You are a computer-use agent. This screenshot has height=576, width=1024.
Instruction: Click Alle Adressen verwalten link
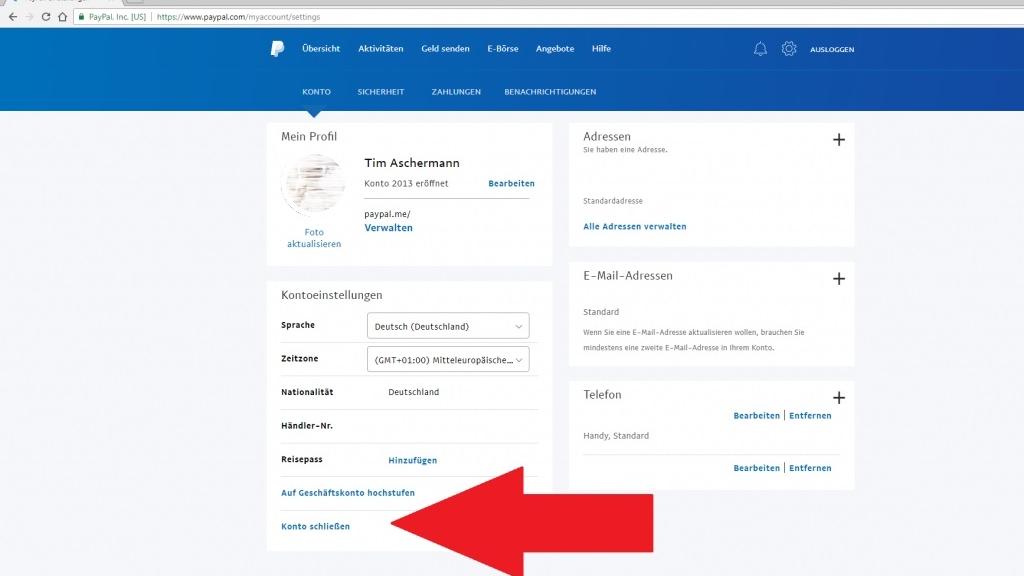click(x=635, y=227)
